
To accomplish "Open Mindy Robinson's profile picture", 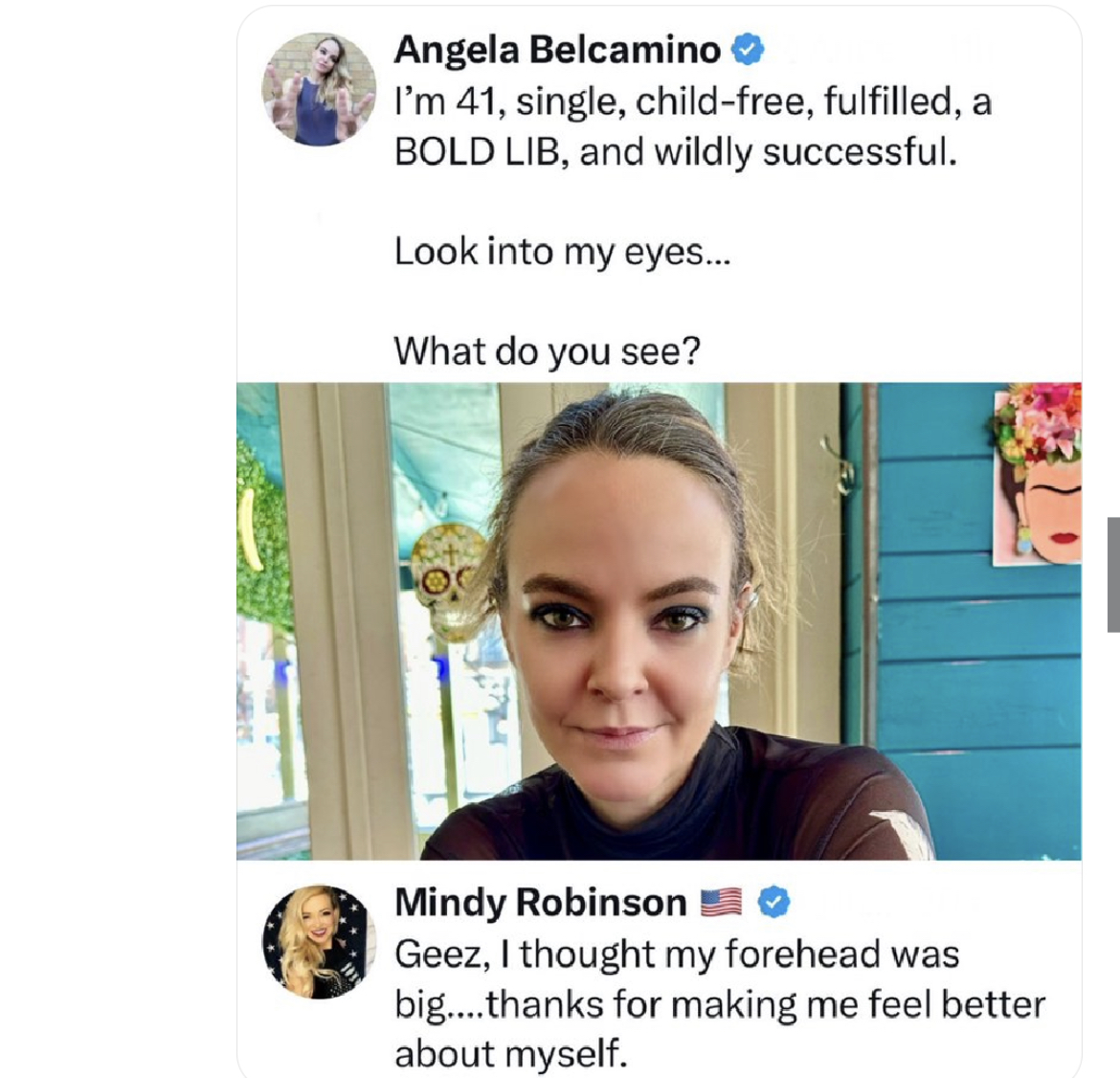I will pos(319,942).
